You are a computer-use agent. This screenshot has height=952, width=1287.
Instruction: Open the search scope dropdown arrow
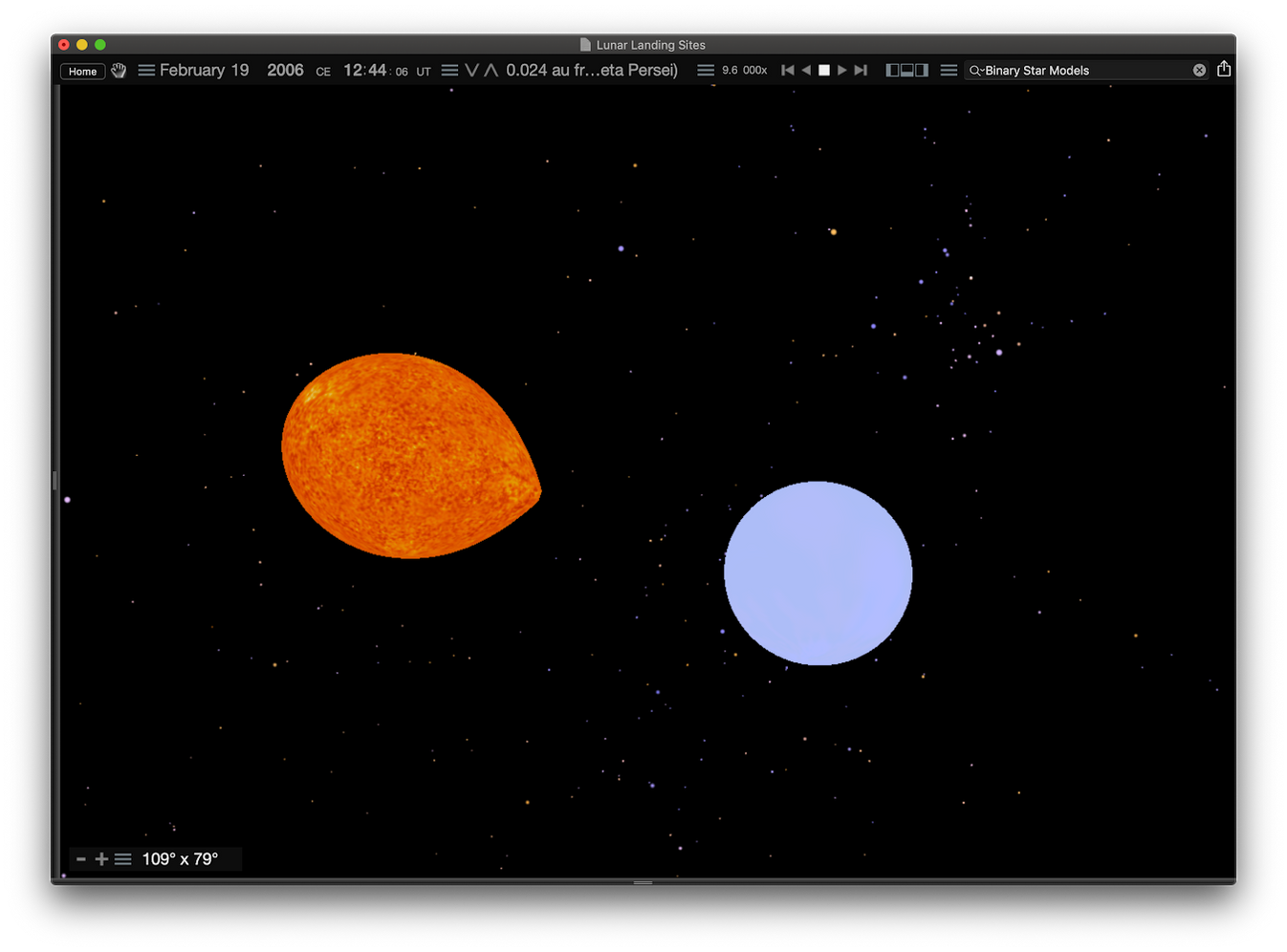click(984, 70)
